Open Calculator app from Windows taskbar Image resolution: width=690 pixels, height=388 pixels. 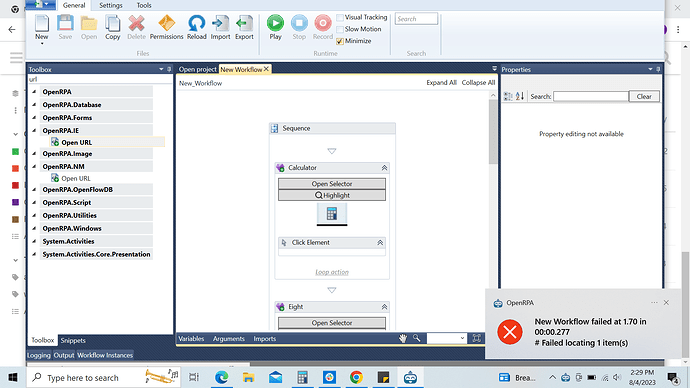302,377
